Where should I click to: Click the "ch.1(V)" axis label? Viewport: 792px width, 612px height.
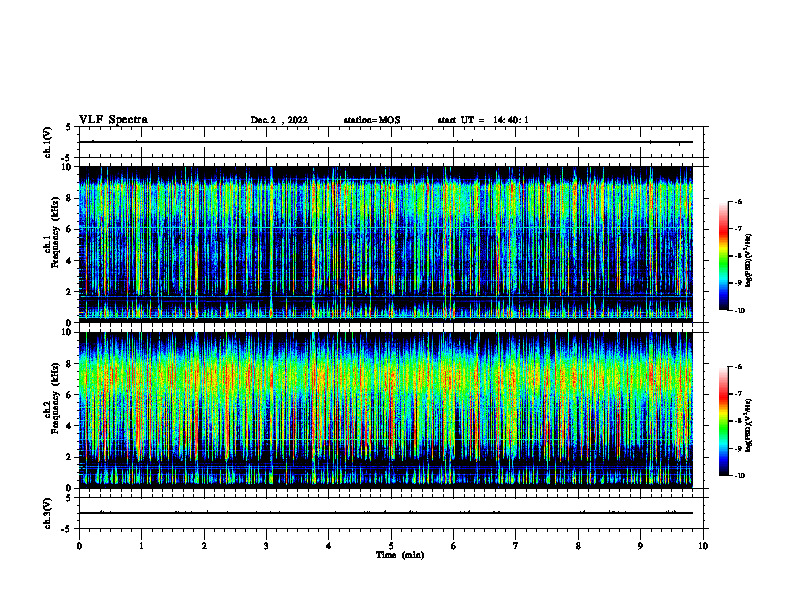click(x=48, y=142)
